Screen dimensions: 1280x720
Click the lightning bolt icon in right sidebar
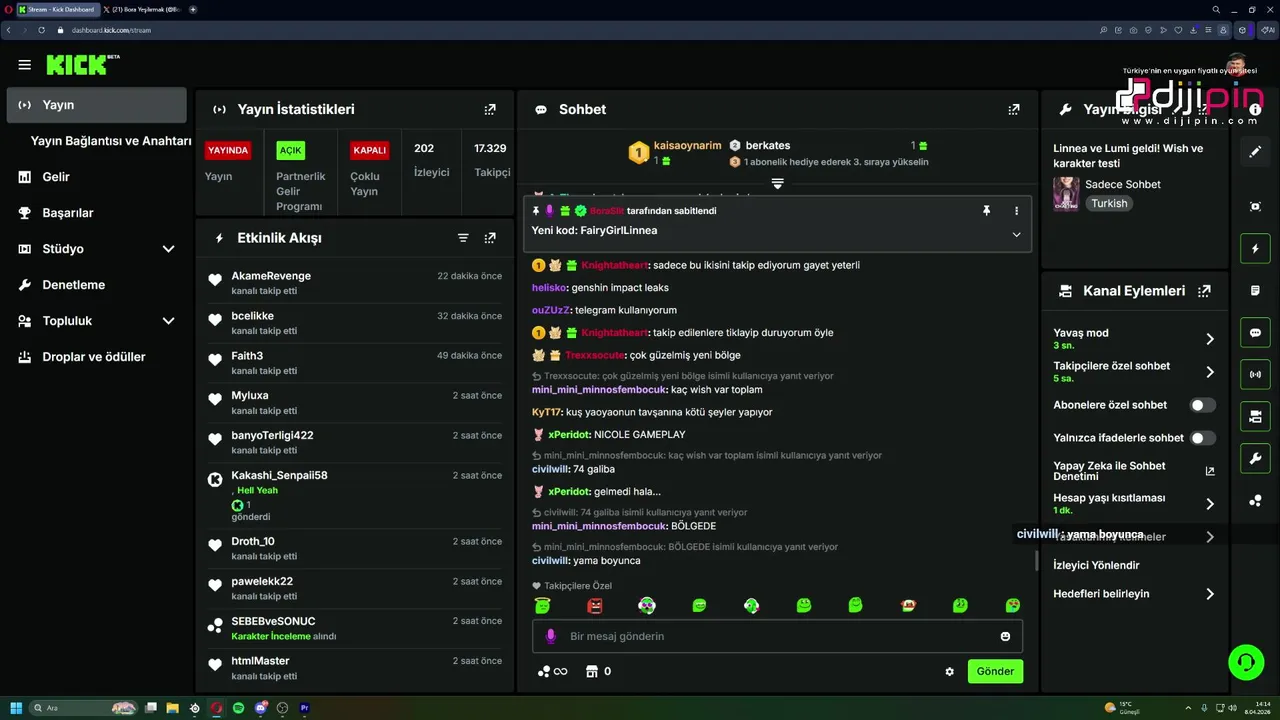(x=1255, y=248)
